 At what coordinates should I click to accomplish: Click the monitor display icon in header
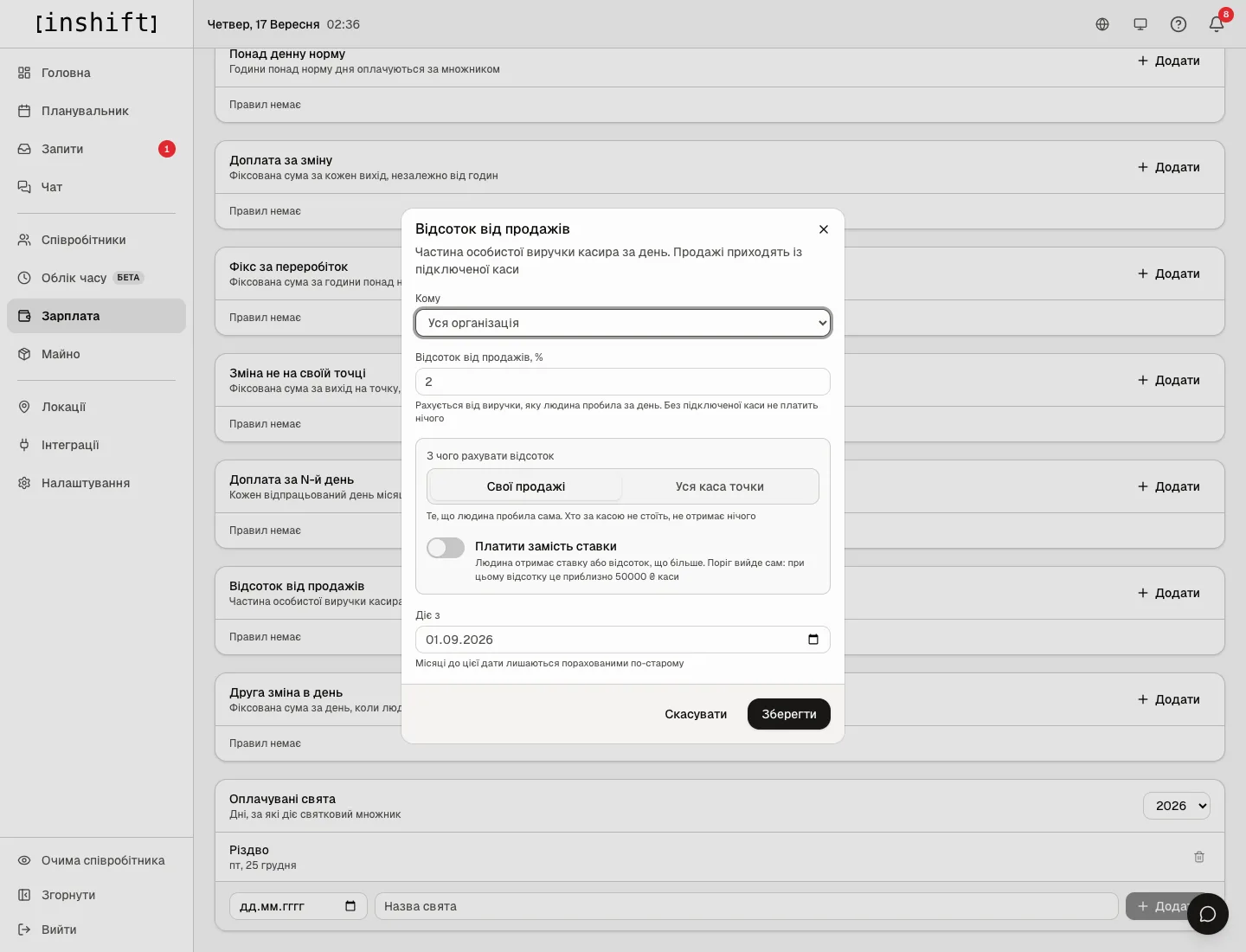click(1140, 24)
